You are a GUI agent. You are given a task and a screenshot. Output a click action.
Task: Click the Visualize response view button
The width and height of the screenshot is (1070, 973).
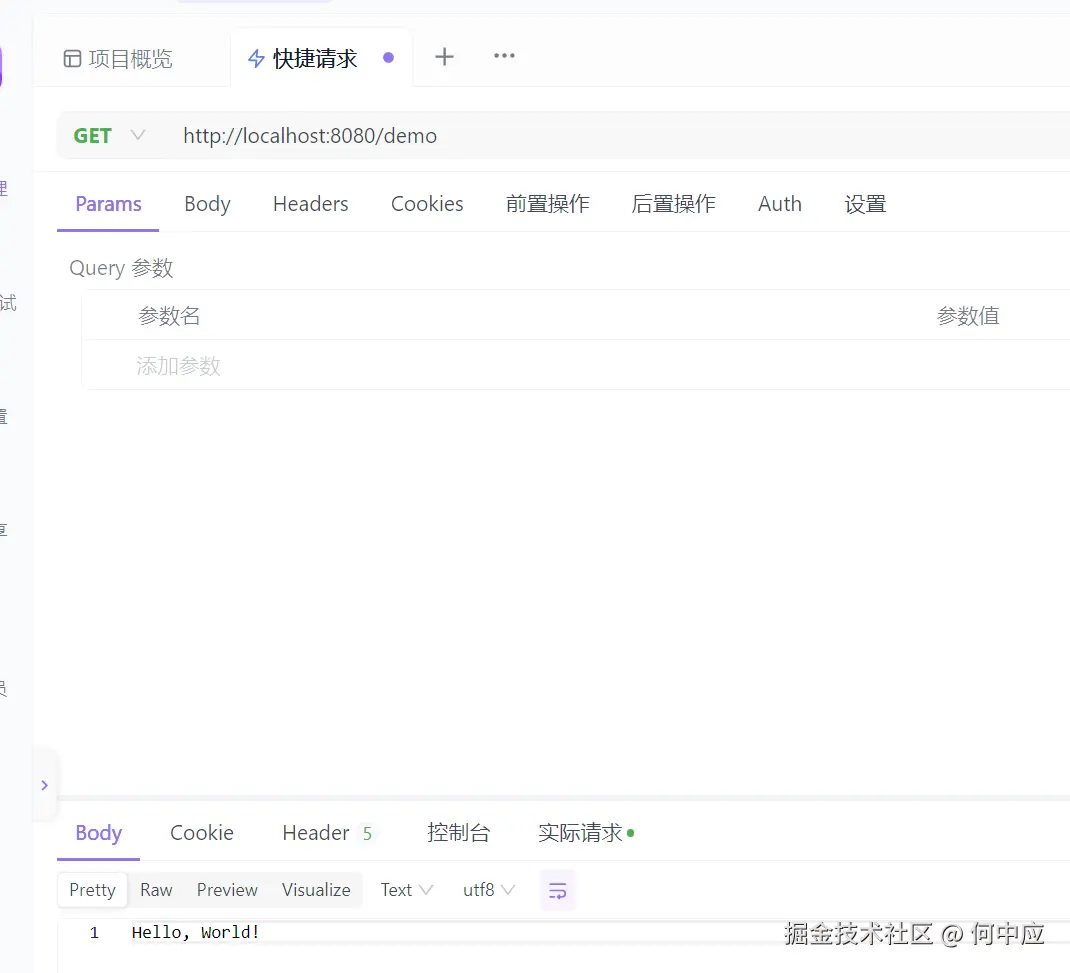tap(316, 890)
